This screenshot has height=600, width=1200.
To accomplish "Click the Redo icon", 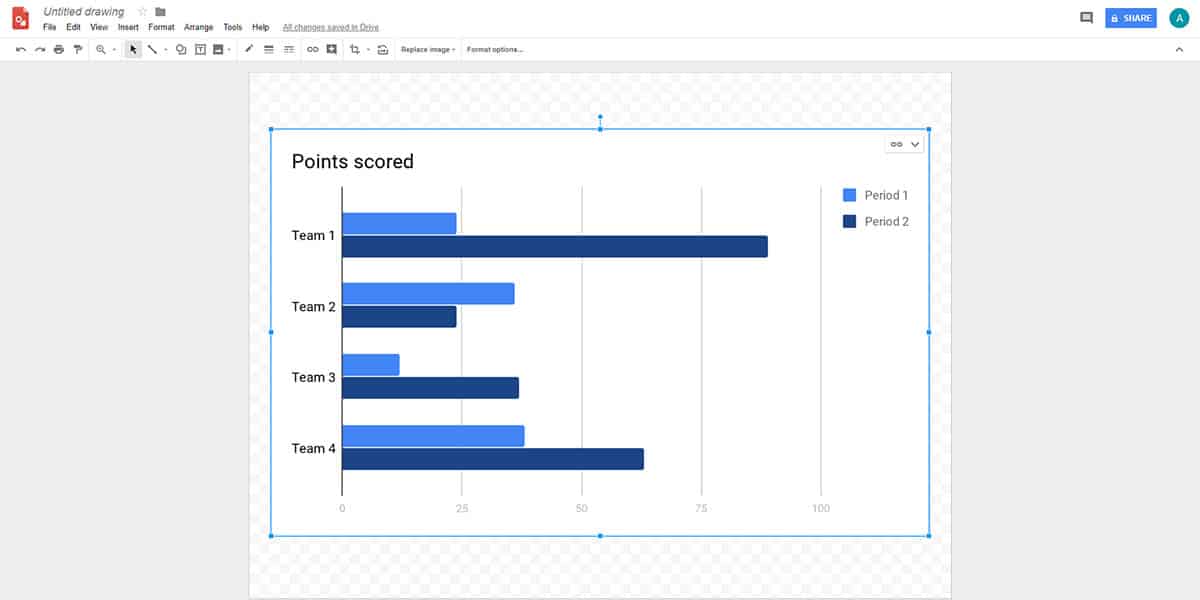I will [x=40, y=49].
